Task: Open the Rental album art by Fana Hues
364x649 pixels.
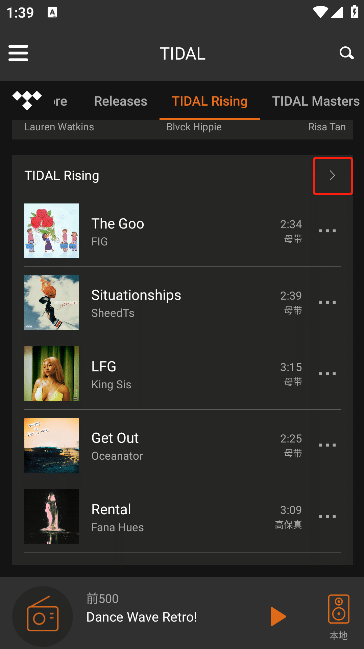Action: [x=51, y=517]
